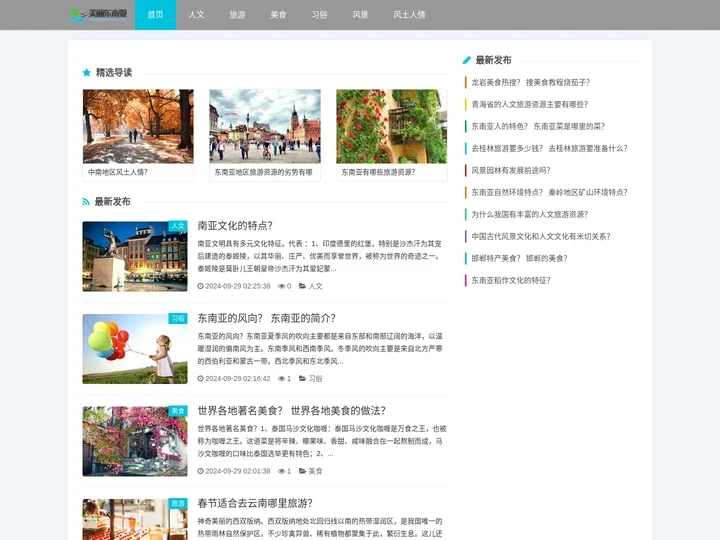Click the excerpt starting 南亚文明具有多元文化特征

tap(320, 256)
